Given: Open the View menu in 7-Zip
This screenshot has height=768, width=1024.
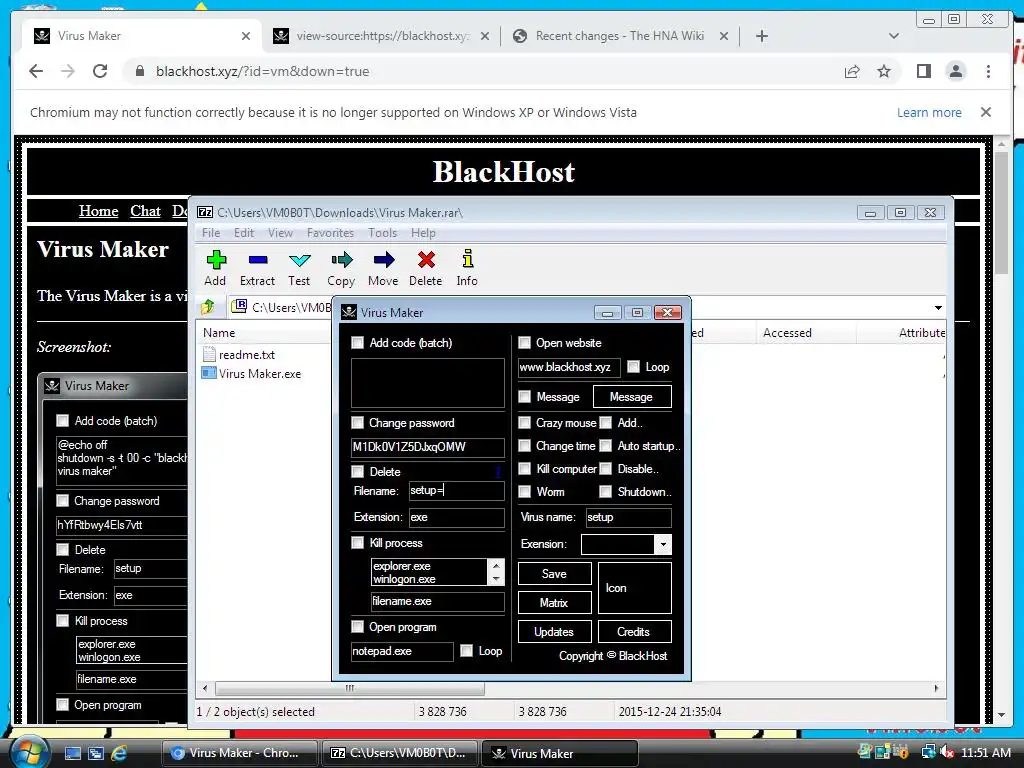Looking at the screenshot, I should (x=280, y=232).
